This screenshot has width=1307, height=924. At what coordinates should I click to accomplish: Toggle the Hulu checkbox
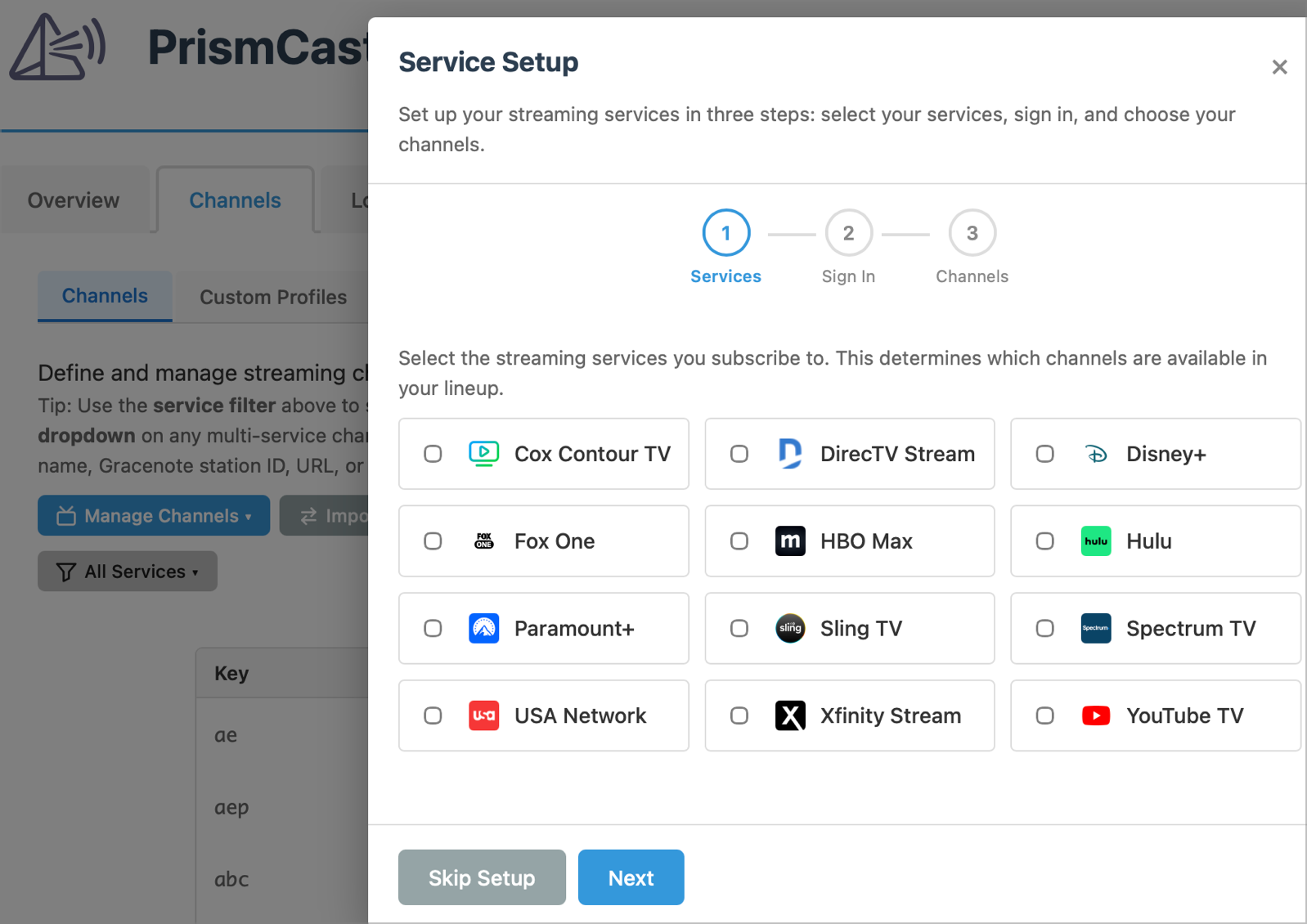point(1045,541)
